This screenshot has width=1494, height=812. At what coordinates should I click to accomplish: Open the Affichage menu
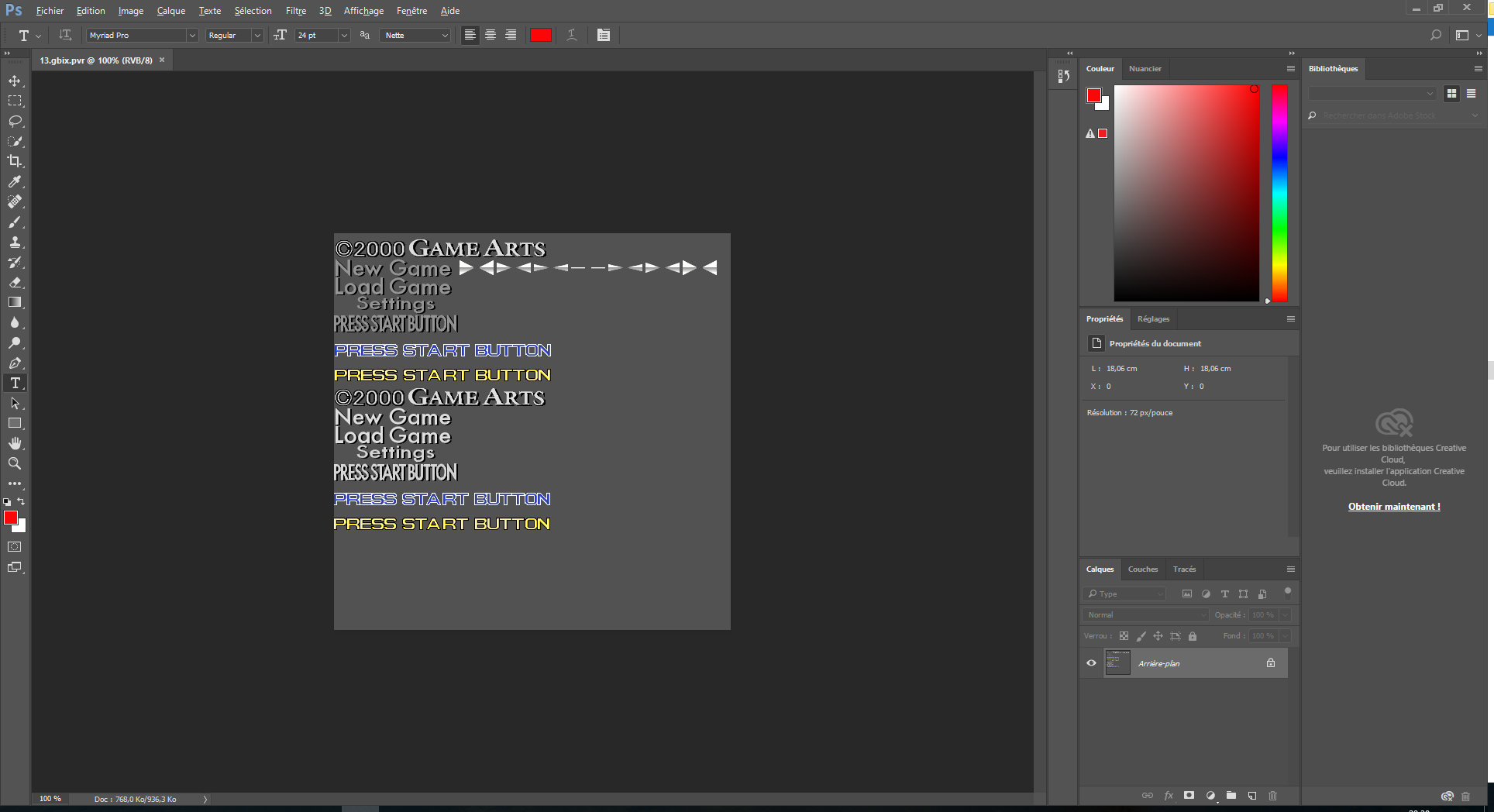(363, 11)
